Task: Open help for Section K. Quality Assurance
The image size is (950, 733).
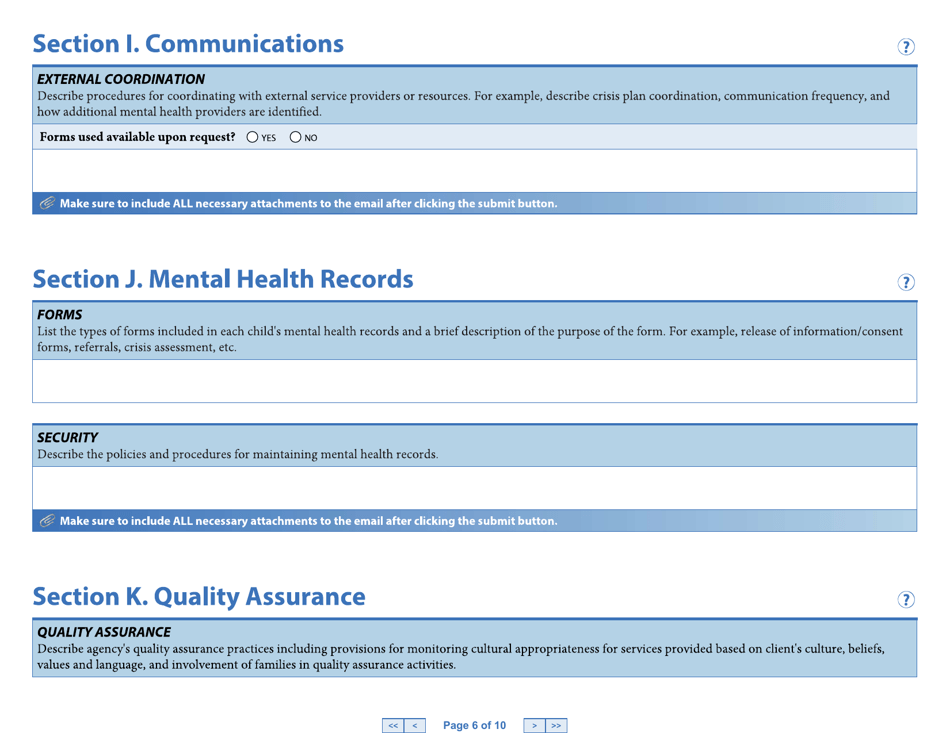Action: pos(906,599)
